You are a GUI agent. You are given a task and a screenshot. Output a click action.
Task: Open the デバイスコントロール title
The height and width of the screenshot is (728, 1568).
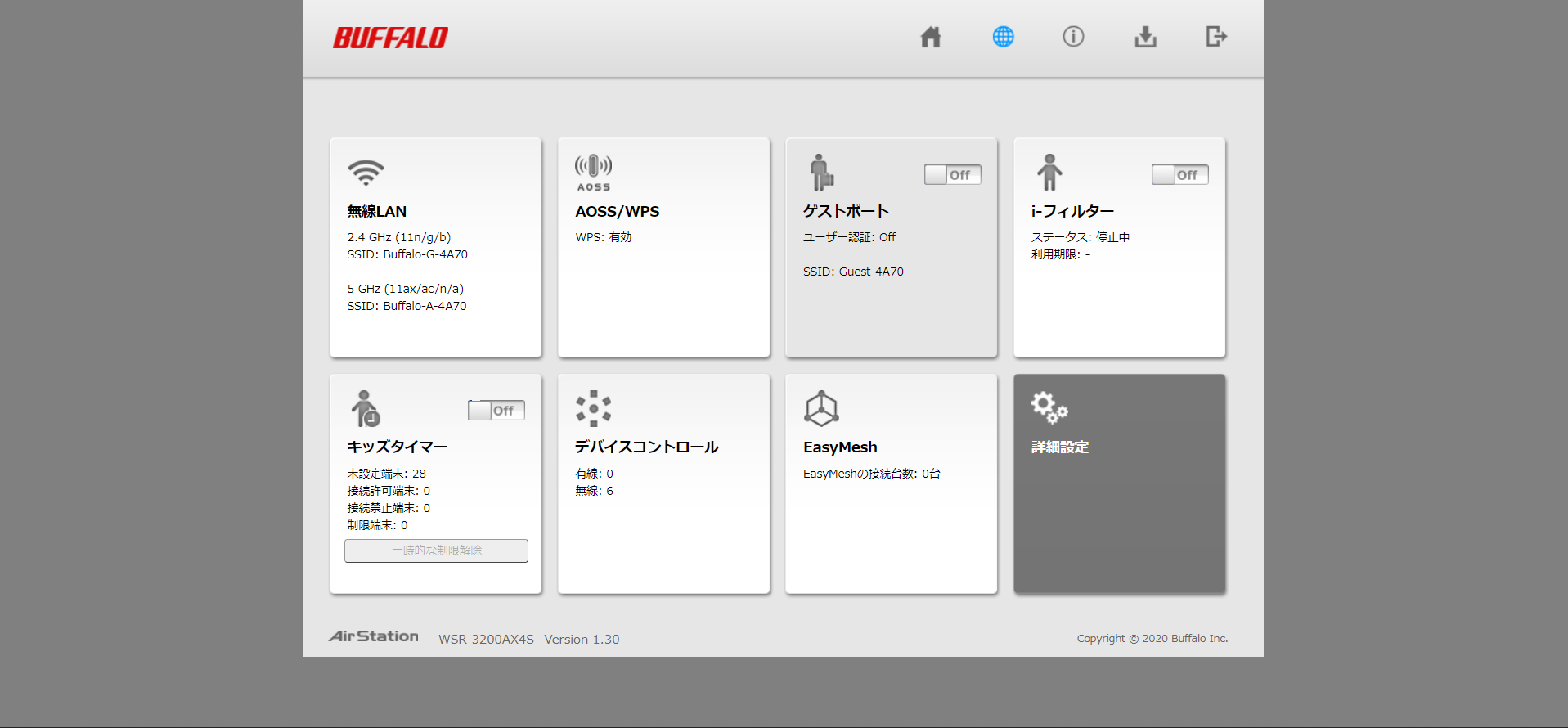pyautogui.click(x=646, y=447)
